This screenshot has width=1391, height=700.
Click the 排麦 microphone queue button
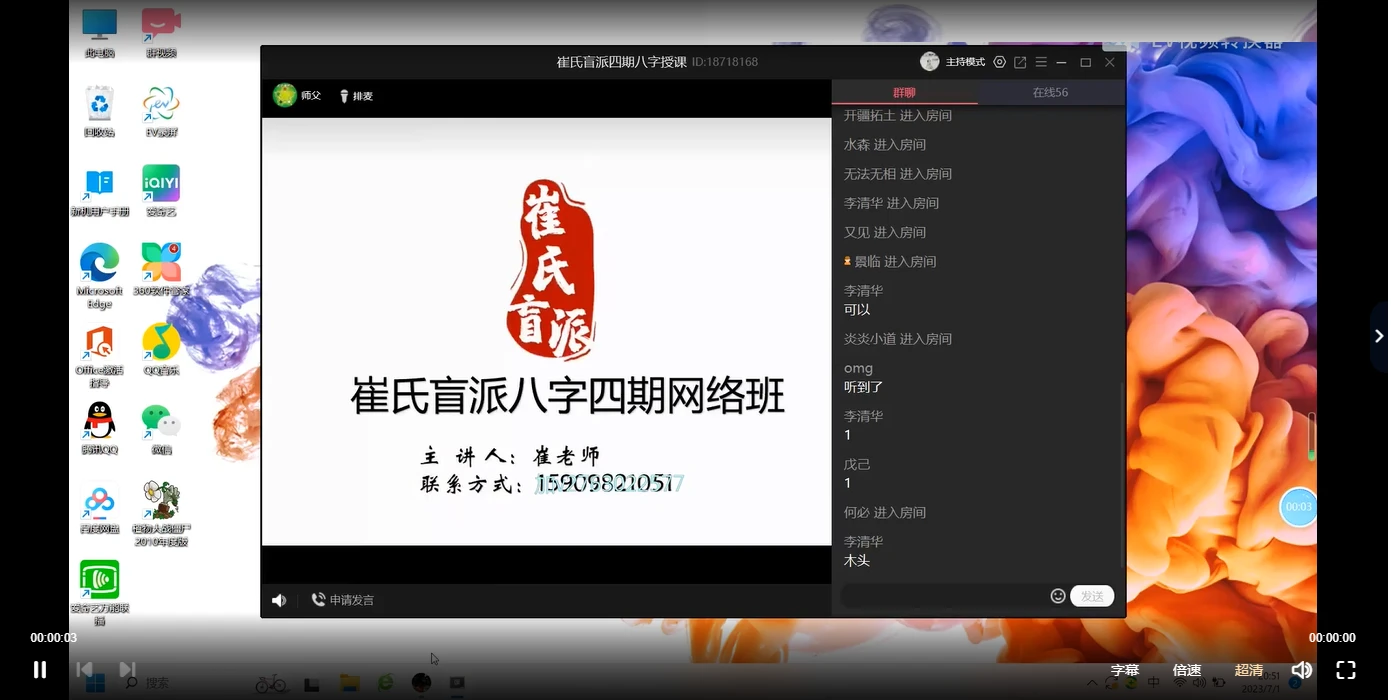(x=356, y=96)
